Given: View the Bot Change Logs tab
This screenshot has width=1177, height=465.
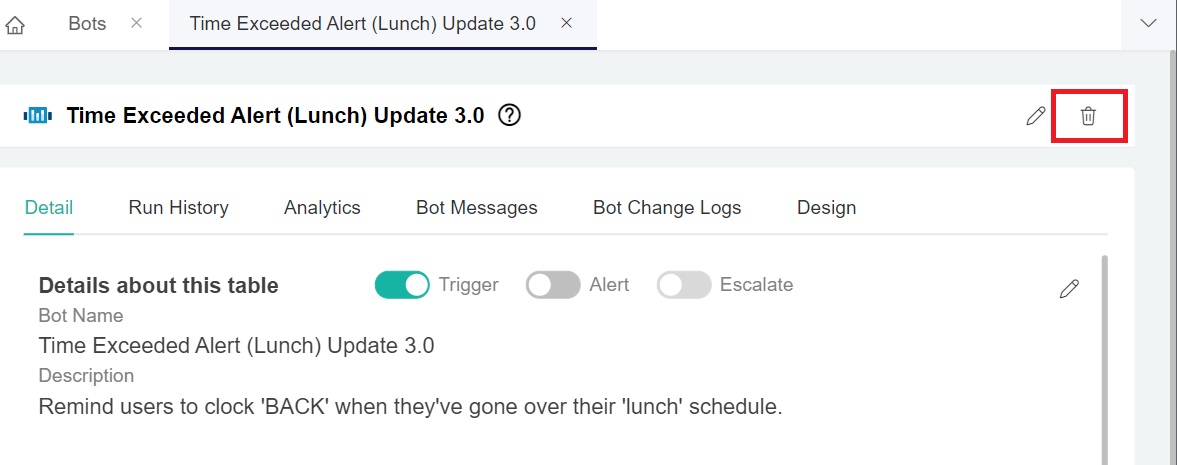Looking at the screenshot, I should point(667,208).
